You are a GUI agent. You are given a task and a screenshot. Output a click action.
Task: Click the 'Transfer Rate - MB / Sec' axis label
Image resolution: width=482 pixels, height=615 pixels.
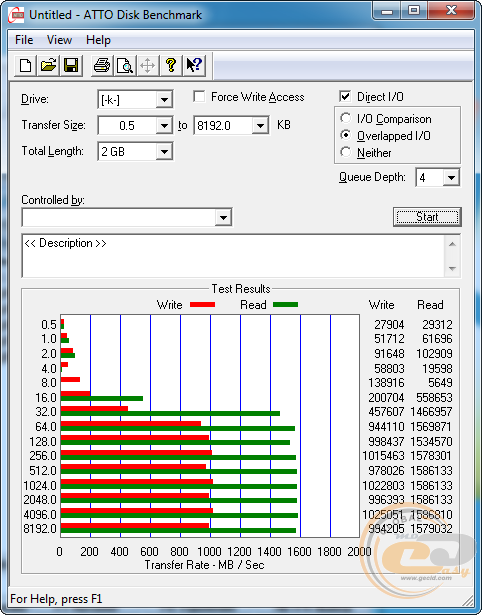tap(204, 565)
